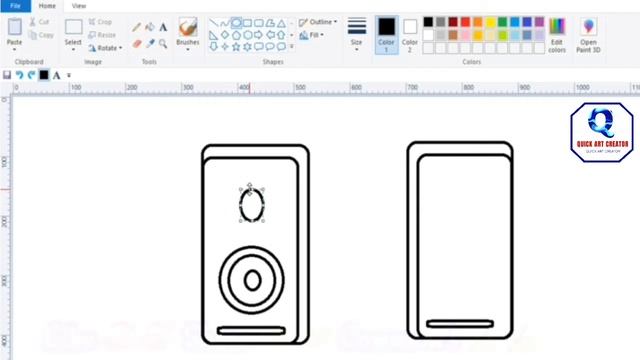Choose the Hexagon shape
640x360 pixels.
point(247,35)
